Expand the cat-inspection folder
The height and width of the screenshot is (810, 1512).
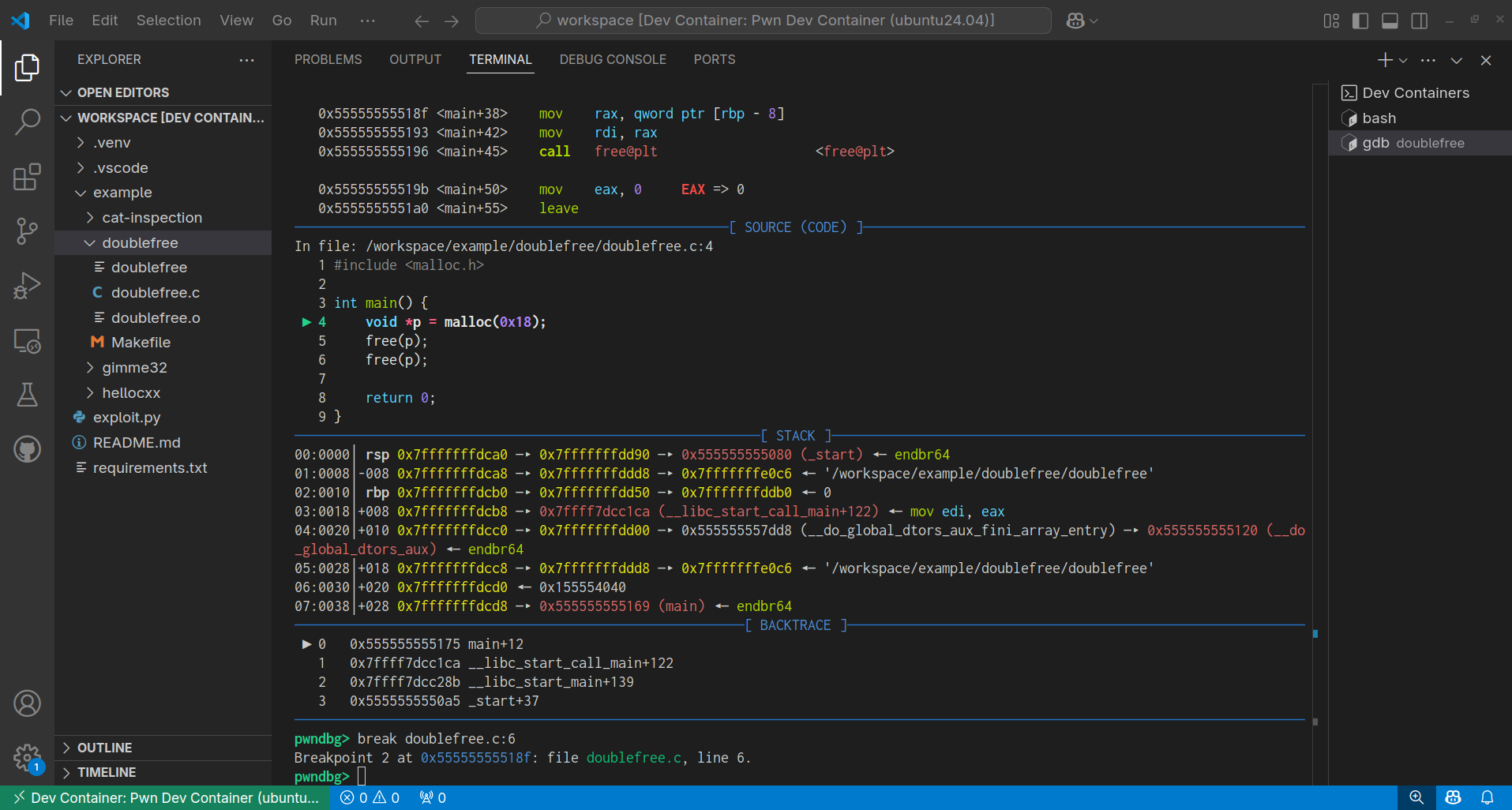pos(152,218)
